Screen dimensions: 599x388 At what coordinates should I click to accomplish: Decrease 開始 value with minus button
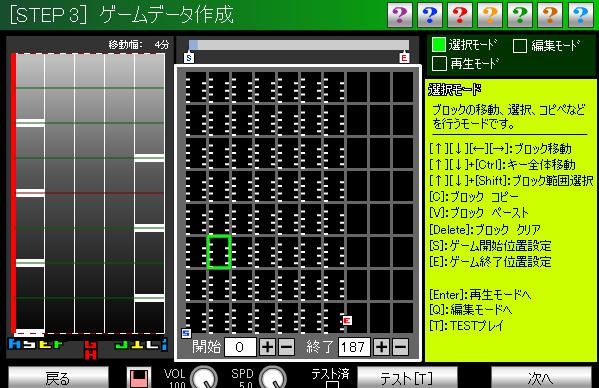pos(286,347)
